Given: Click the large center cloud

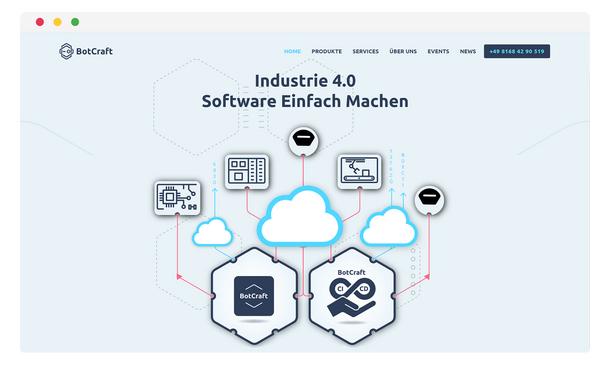Looking at the screenshot, I should click(300, 216).
